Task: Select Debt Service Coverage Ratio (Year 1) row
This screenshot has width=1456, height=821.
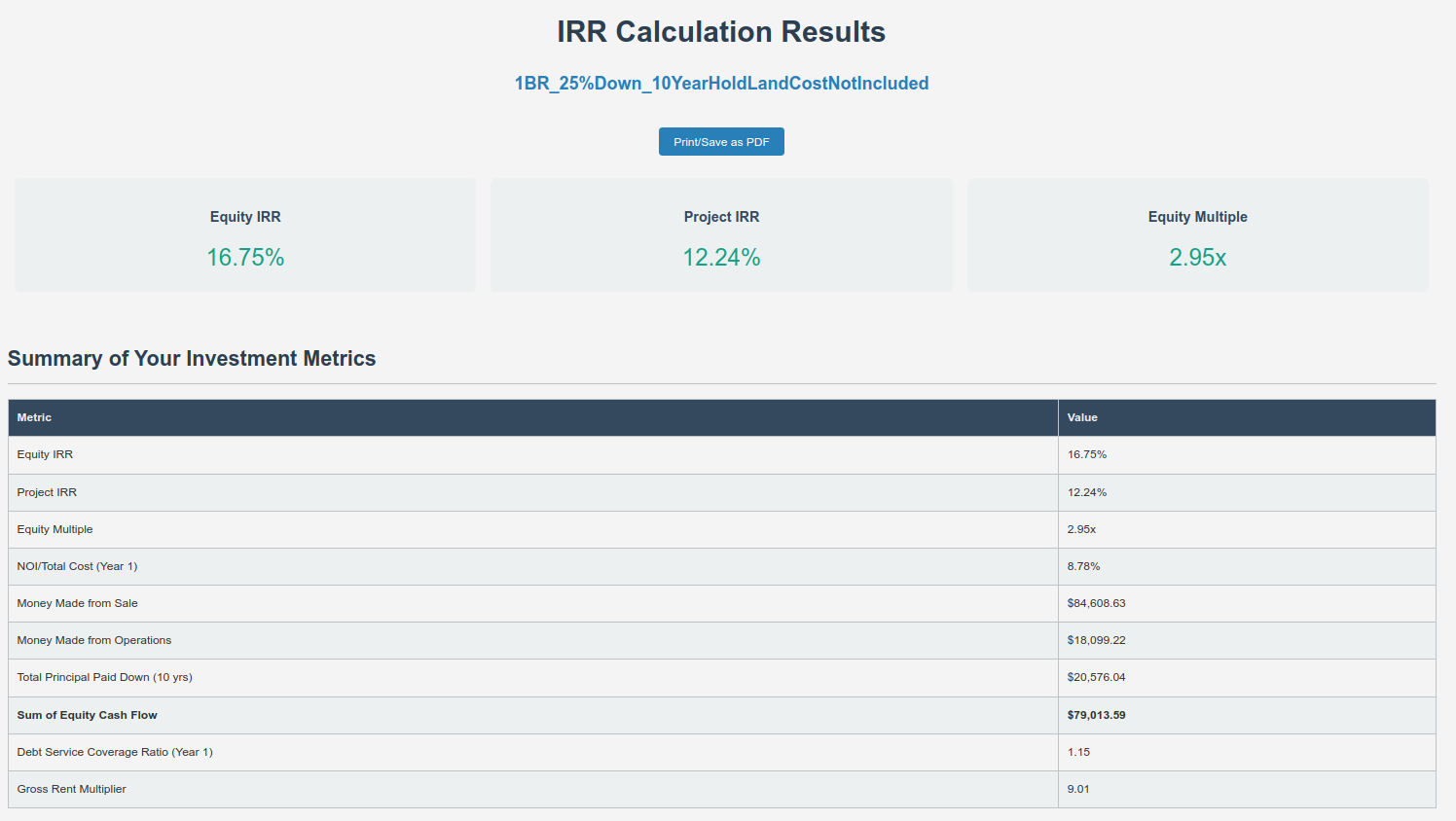Action: (x=722, y=752)
